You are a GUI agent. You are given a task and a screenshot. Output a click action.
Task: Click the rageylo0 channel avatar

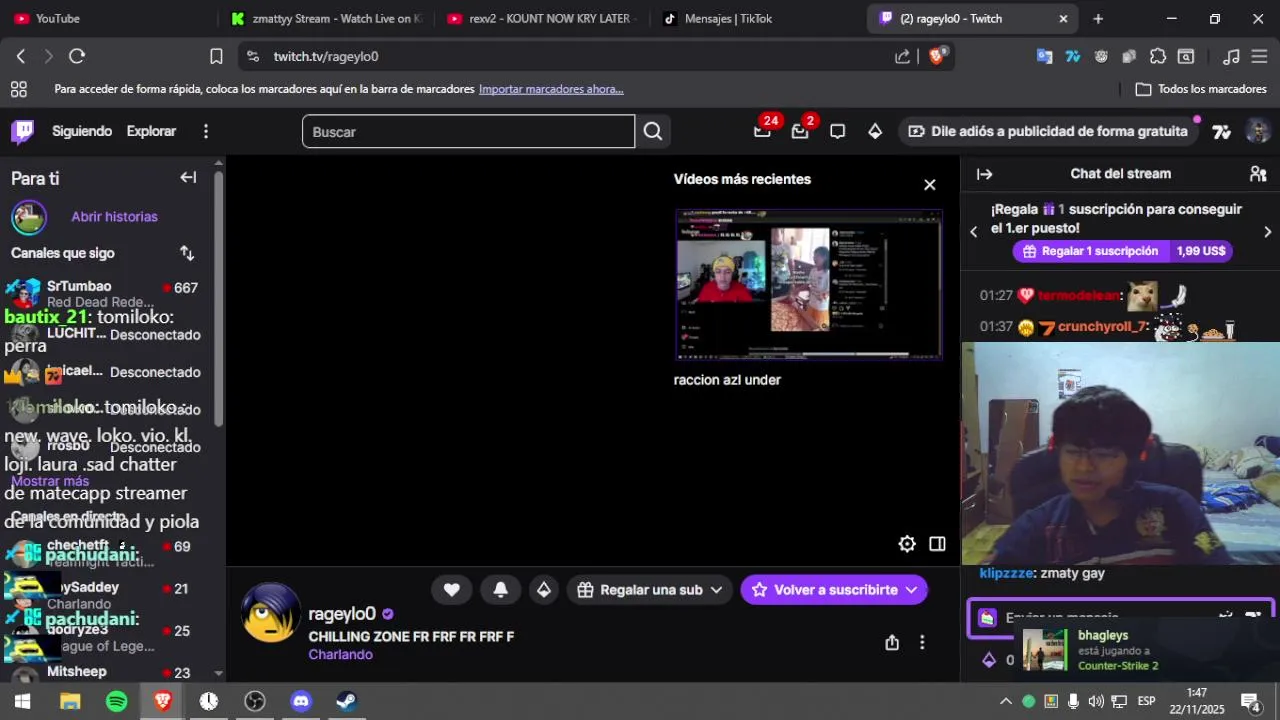click(272, 611)
